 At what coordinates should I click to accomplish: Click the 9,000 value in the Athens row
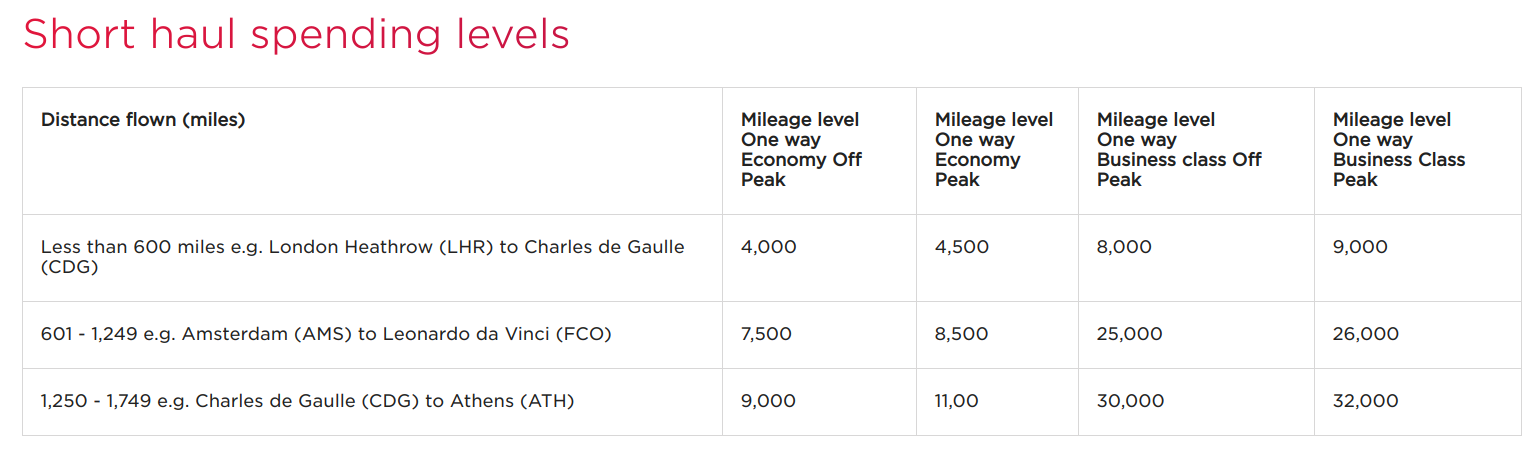(768, 401)
